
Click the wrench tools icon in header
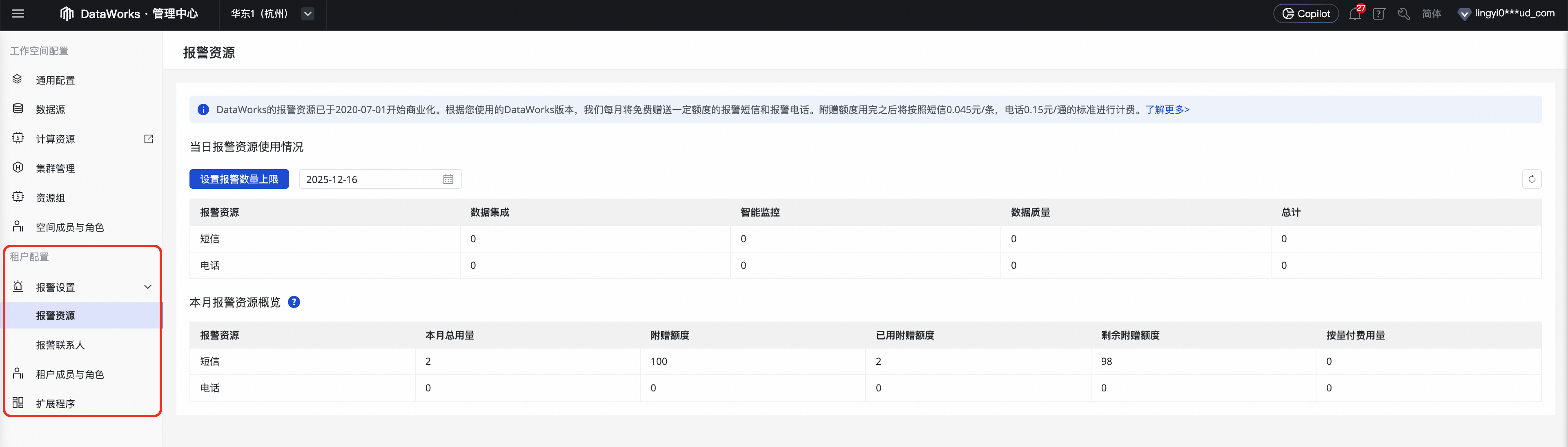1404,14
